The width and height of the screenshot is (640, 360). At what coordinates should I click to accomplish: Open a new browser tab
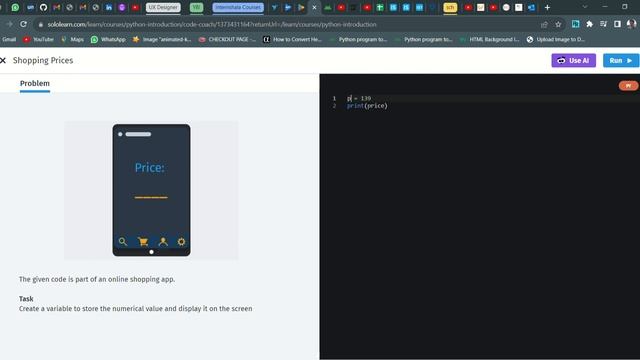point(547,7)
